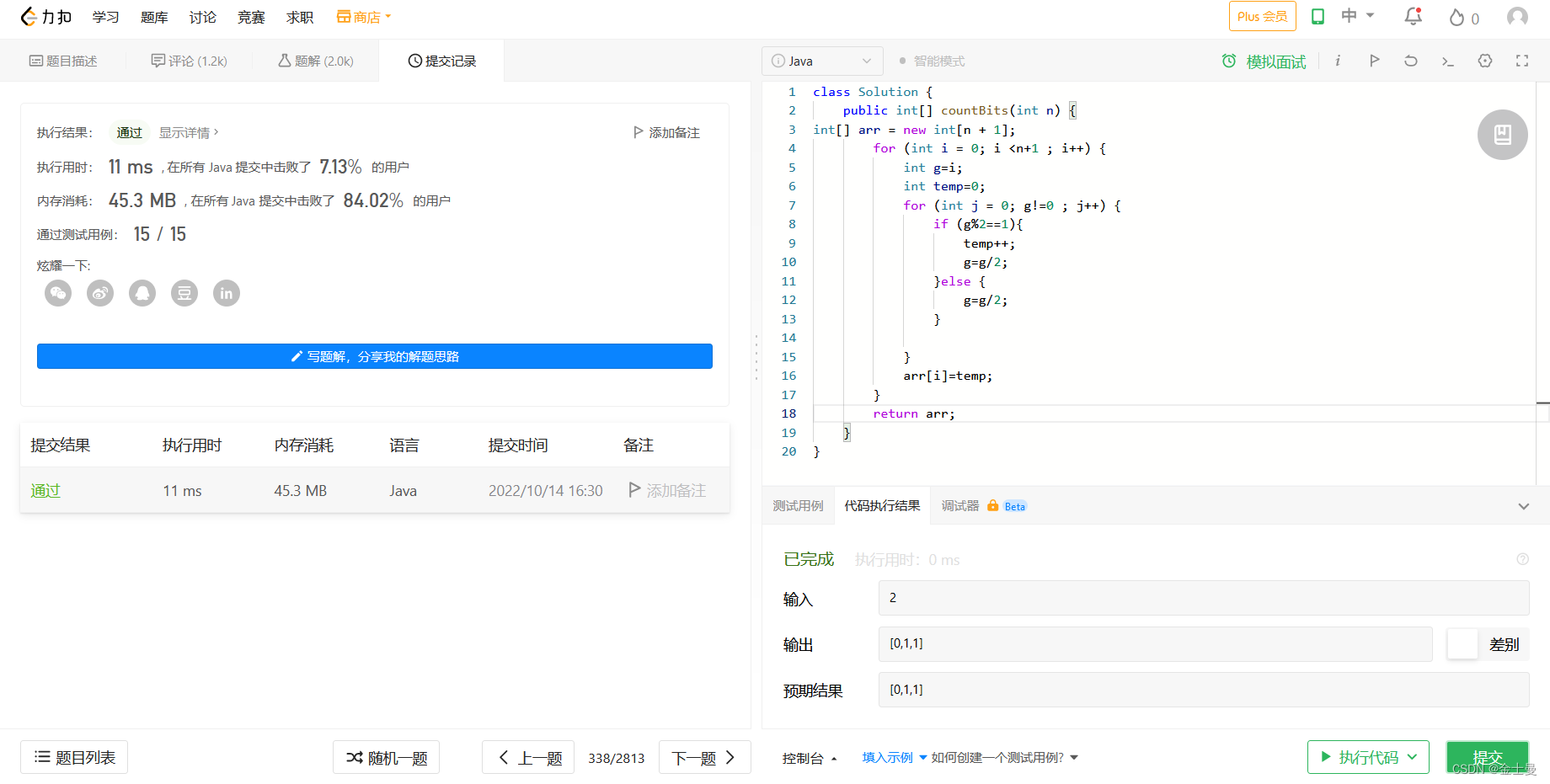The image size is (1550, 784).
Task: Share result to LinkedIn
Action: (x=227, y=293)
